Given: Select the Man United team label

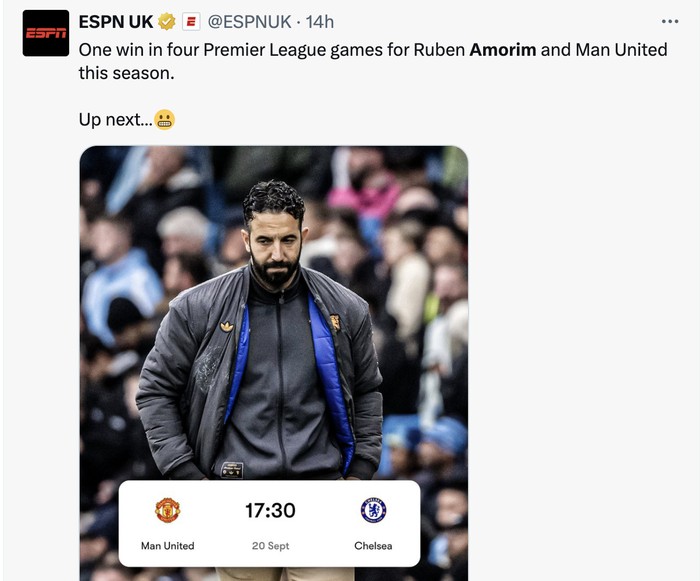Looking at the screenshot, I should tap(167, 546).
